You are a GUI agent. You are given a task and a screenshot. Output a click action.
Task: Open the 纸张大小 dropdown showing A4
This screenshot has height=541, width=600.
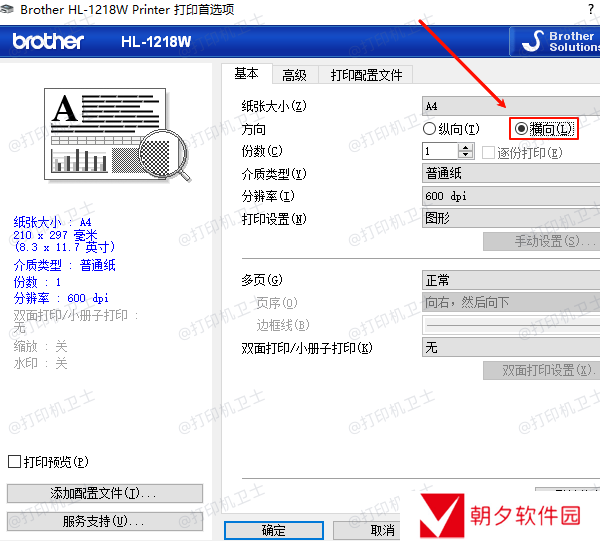(510, 106)
